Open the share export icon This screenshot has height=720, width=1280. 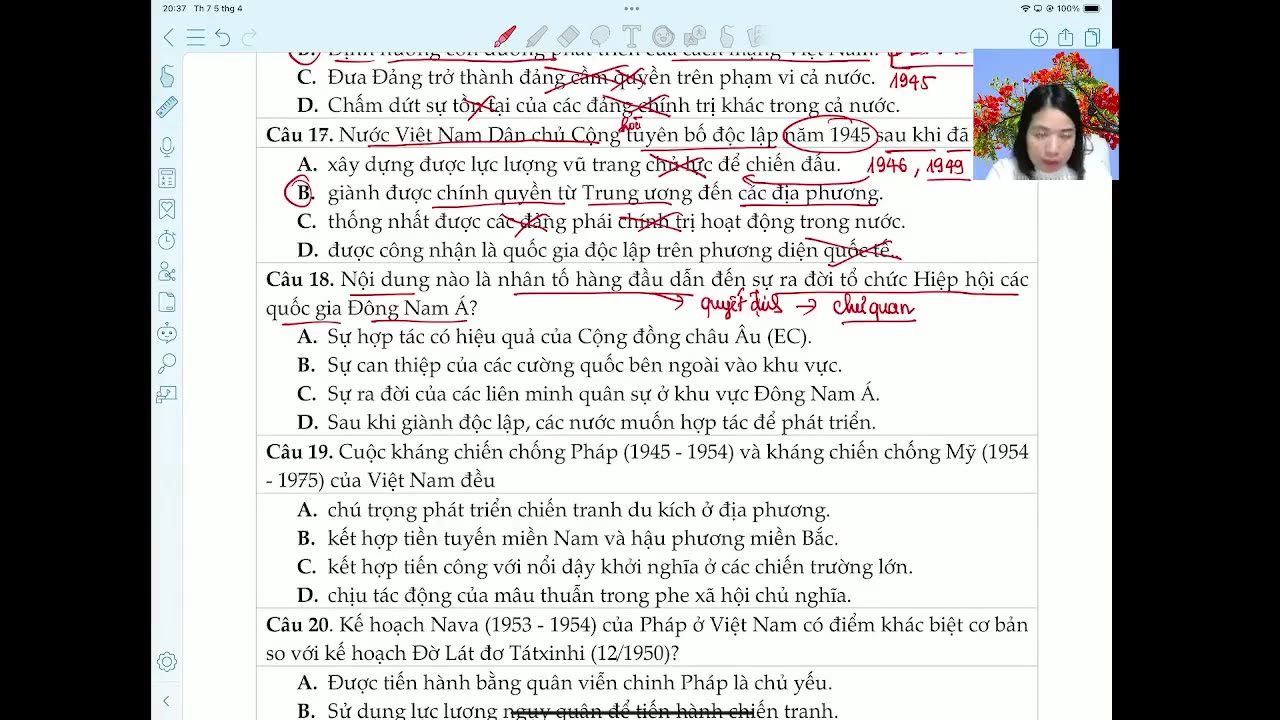pyautogui.click(x=1065, y=38)
